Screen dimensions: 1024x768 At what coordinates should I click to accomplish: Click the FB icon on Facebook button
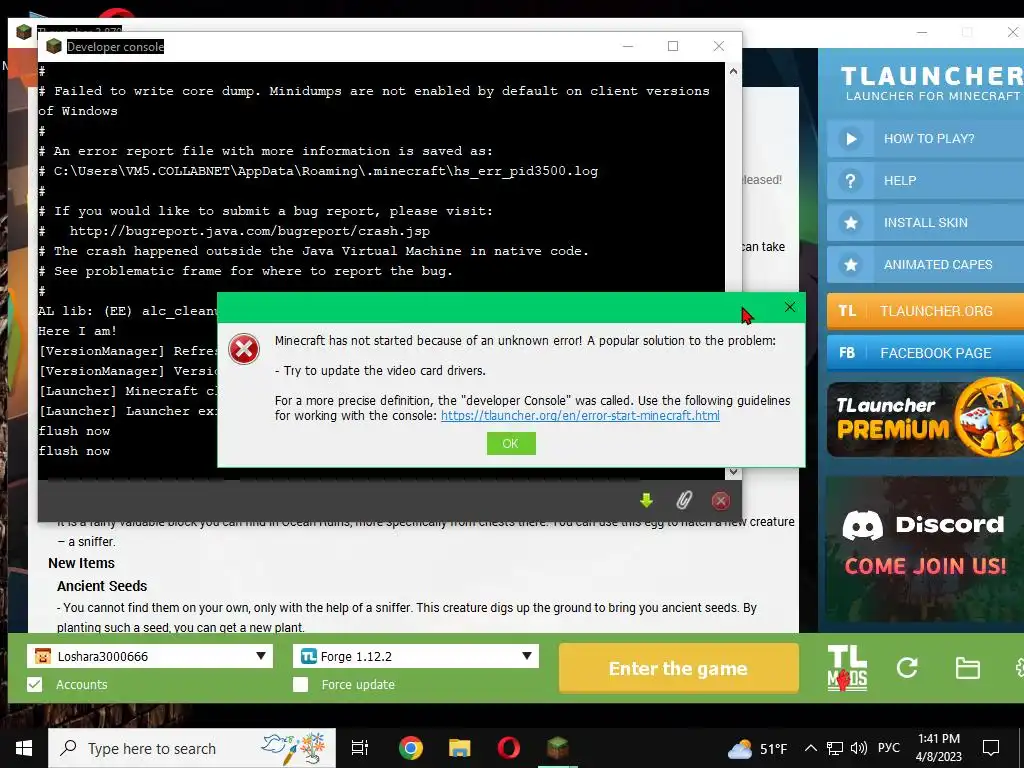point(847,353)
